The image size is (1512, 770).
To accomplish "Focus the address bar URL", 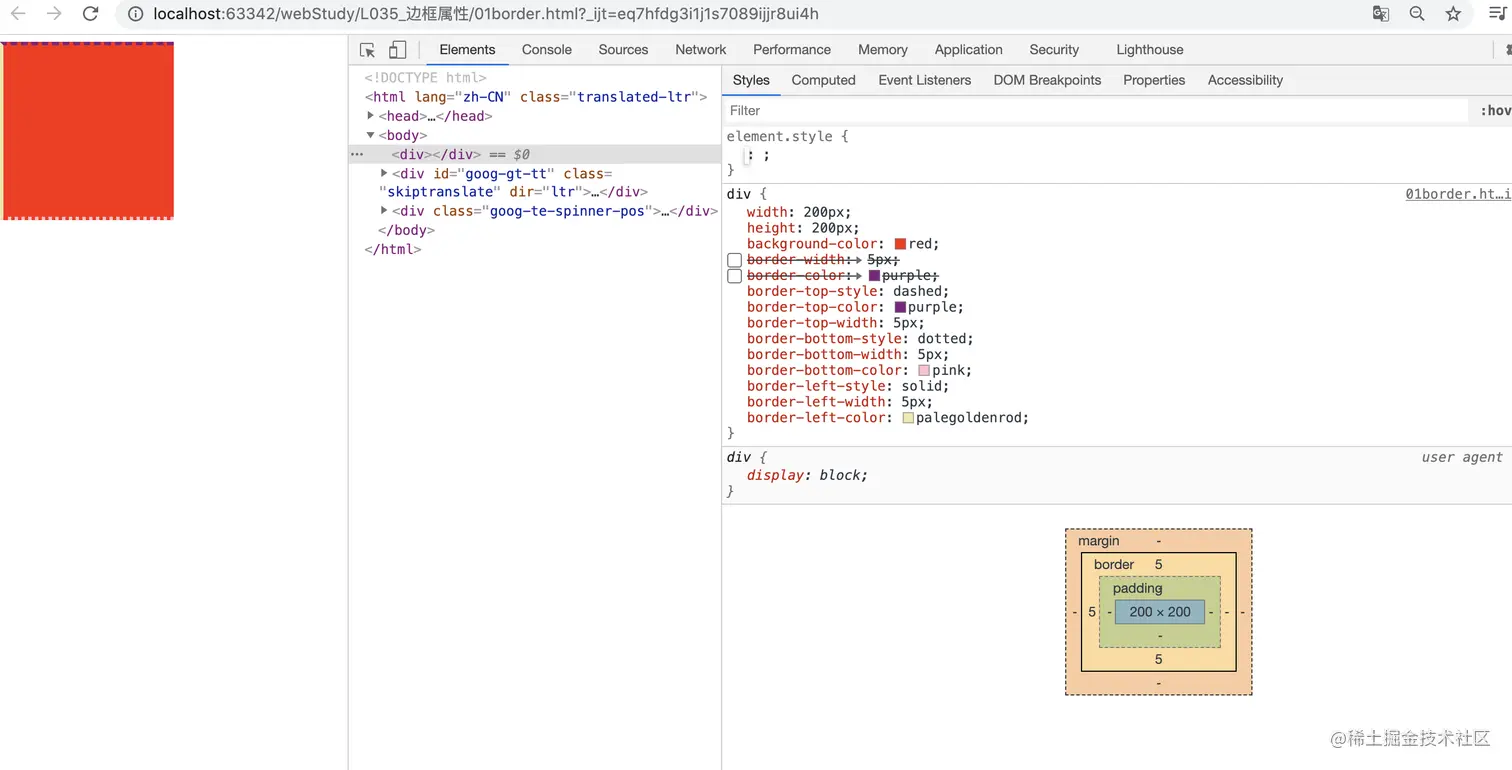I will coord(485,14).
